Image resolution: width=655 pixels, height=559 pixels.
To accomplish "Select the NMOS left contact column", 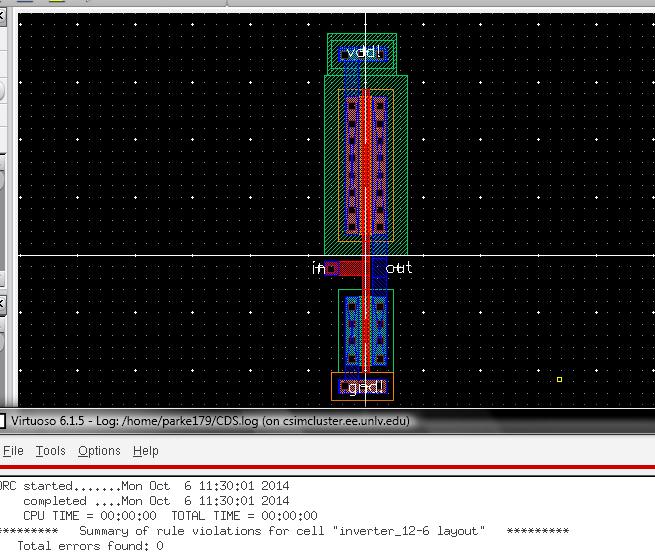I will [351, 329].
